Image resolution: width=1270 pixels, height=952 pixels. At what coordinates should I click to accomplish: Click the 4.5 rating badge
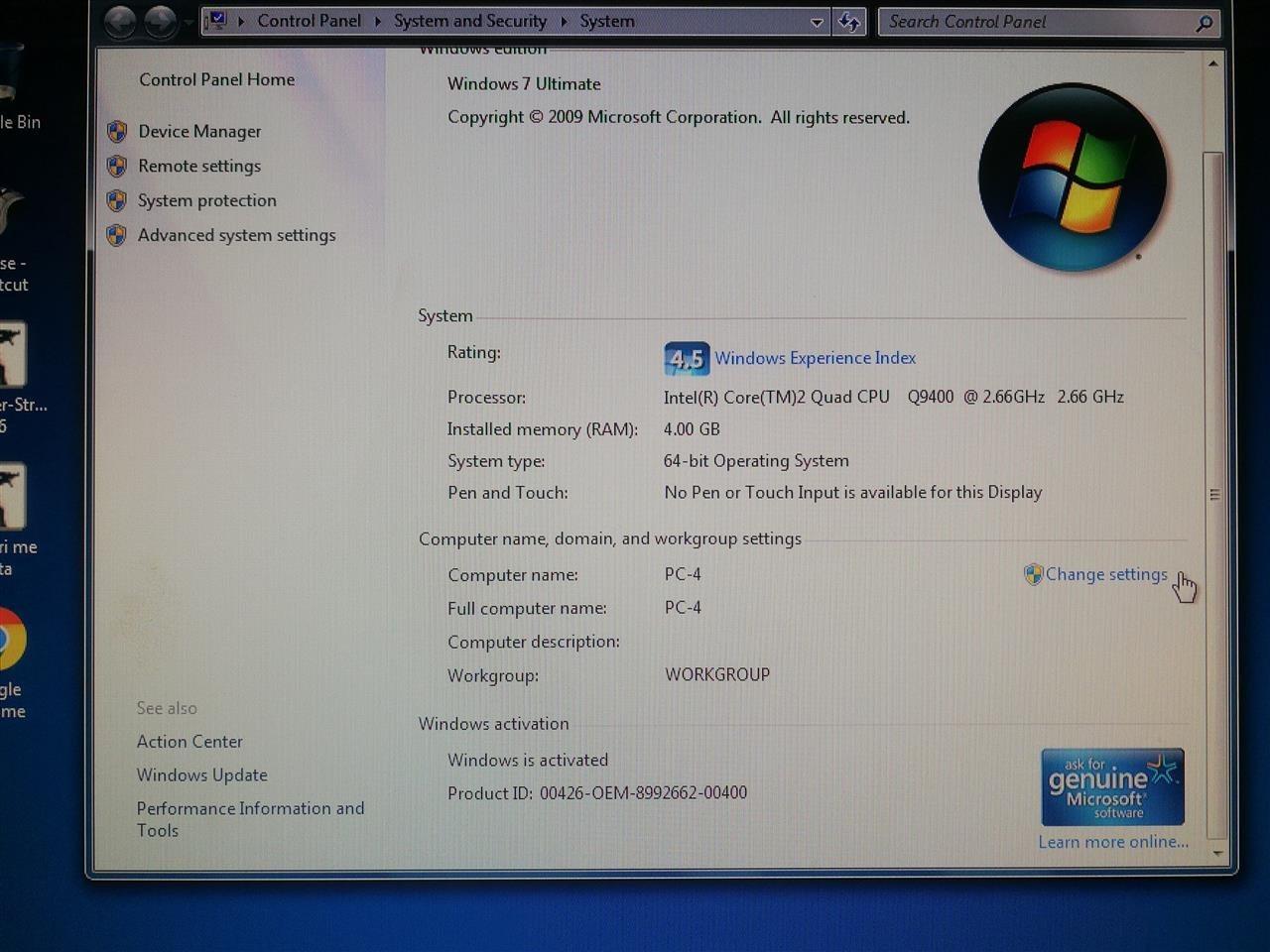click(687, 358)
